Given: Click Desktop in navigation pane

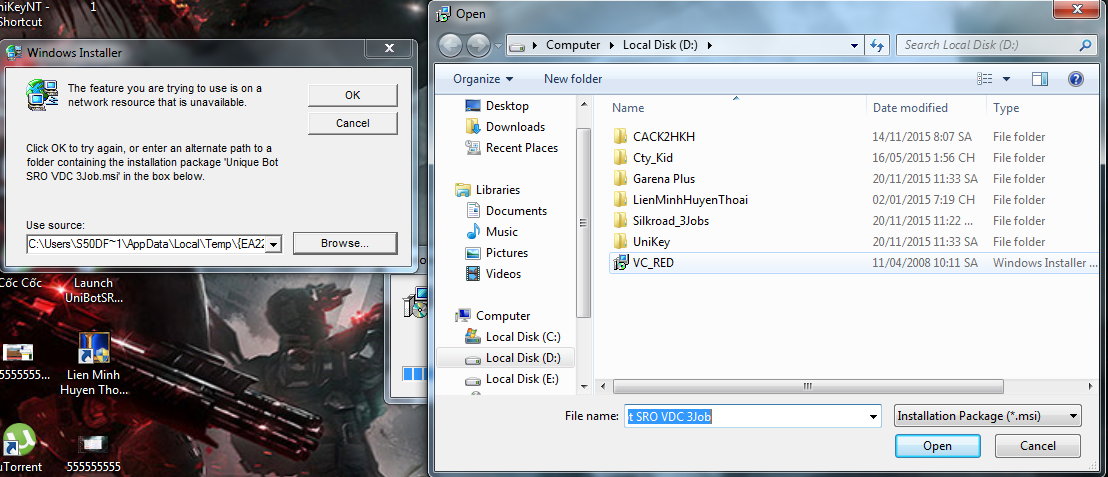Looking at the screenshot, I should 507,106.
